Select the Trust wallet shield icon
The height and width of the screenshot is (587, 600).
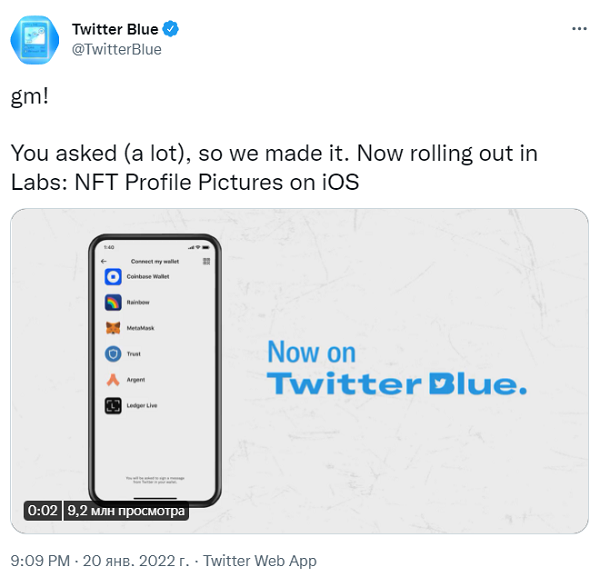tap(113, 354)
